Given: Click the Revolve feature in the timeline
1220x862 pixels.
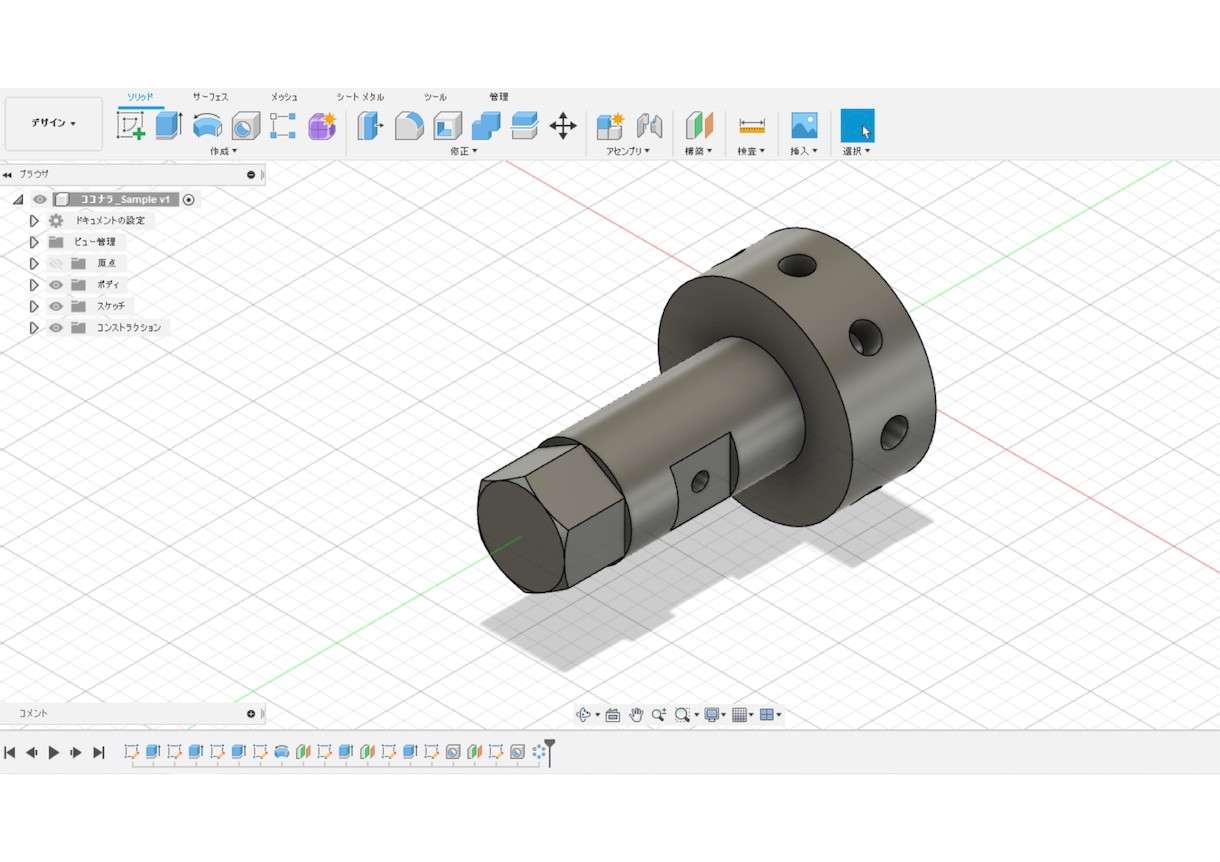Looking at the screenshot, I should pos(282,751).
